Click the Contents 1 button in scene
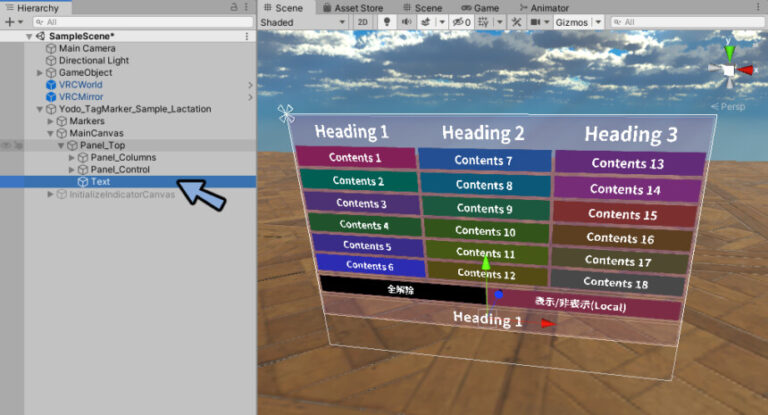This screenshot has width=768, height=415. pos(356,157)
